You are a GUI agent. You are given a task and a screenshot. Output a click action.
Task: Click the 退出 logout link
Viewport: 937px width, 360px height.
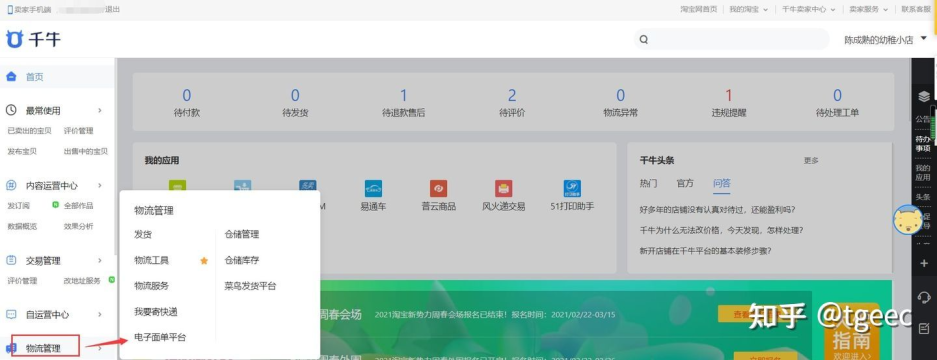coord(112,10)
